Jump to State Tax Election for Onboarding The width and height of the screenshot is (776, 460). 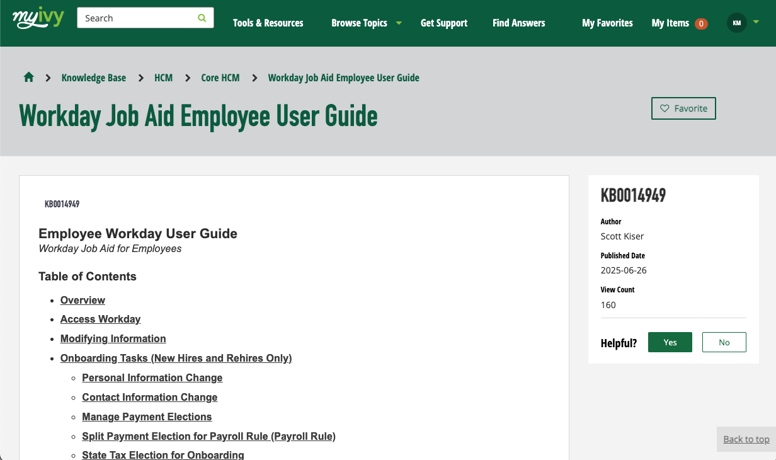pos(163,455)
